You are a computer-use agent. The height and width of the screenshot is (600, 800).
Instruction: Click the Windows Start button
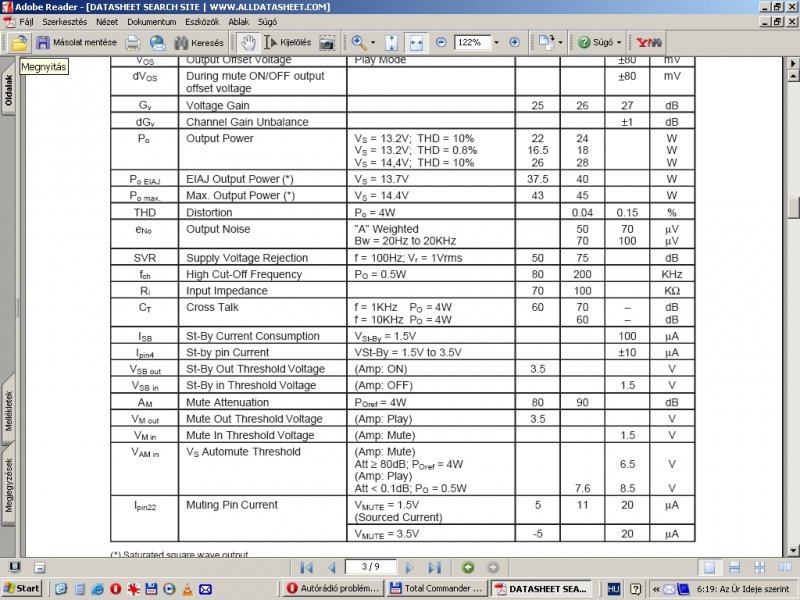(21, 588)
